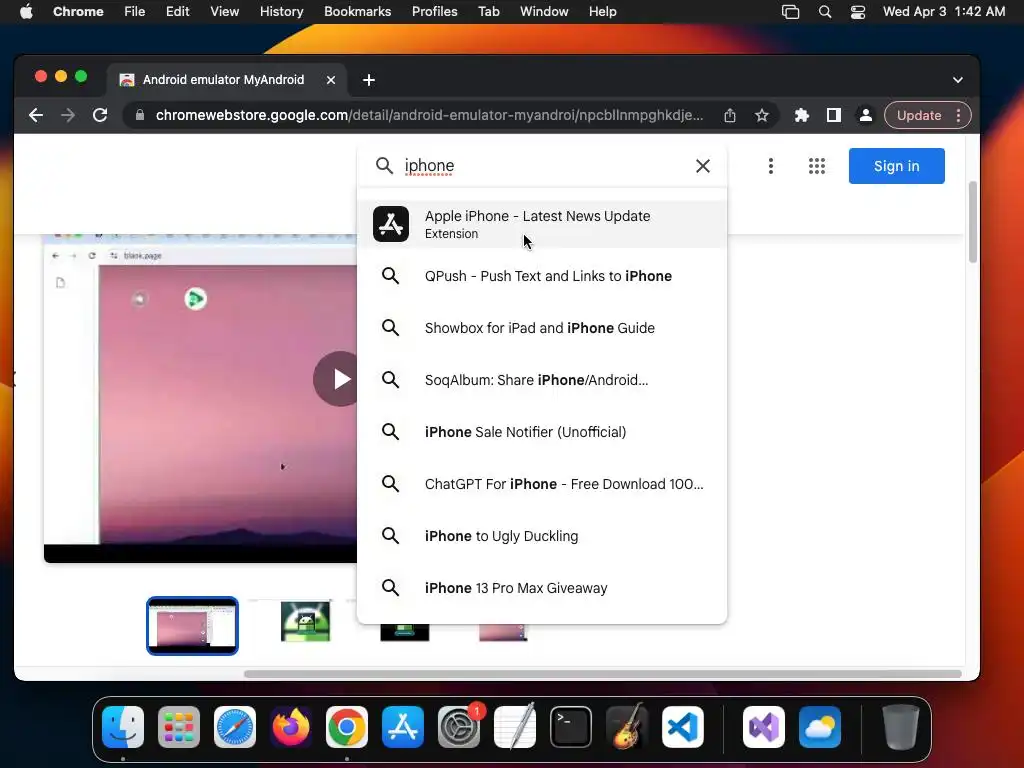Click the magnifier icon in the search box

[384, 166]
